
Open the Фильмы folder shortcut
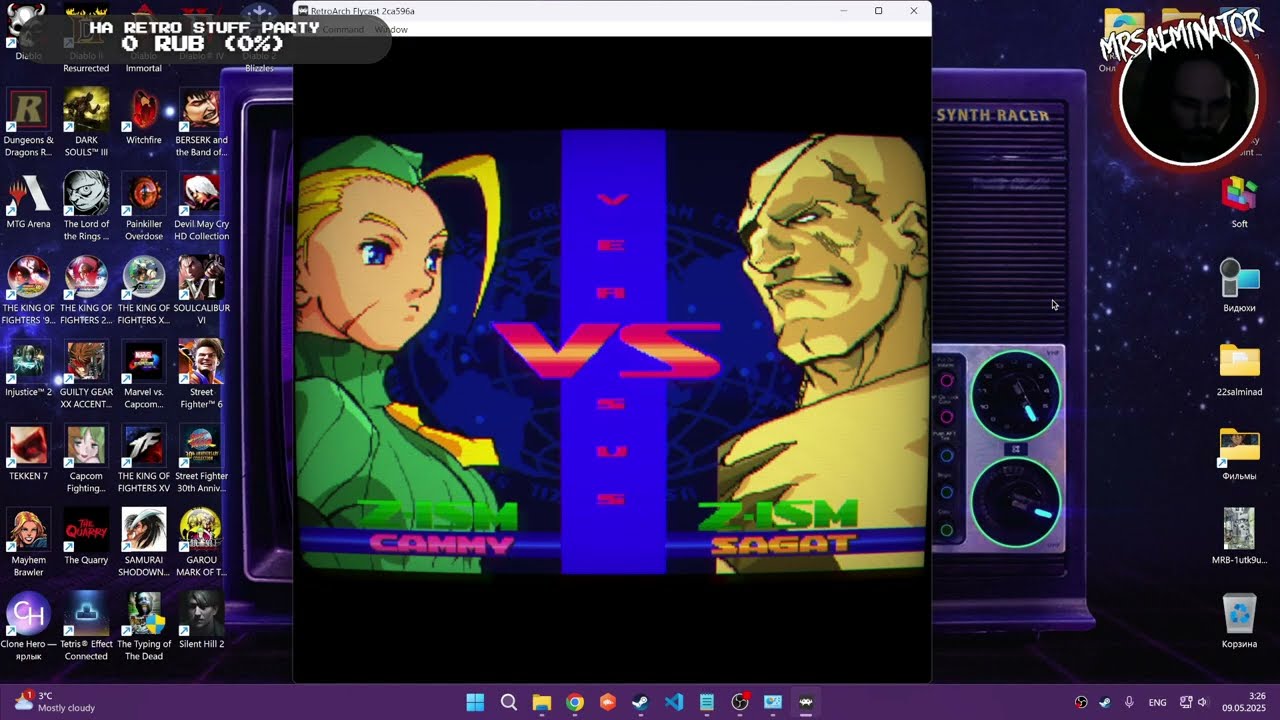(1239, 453)
